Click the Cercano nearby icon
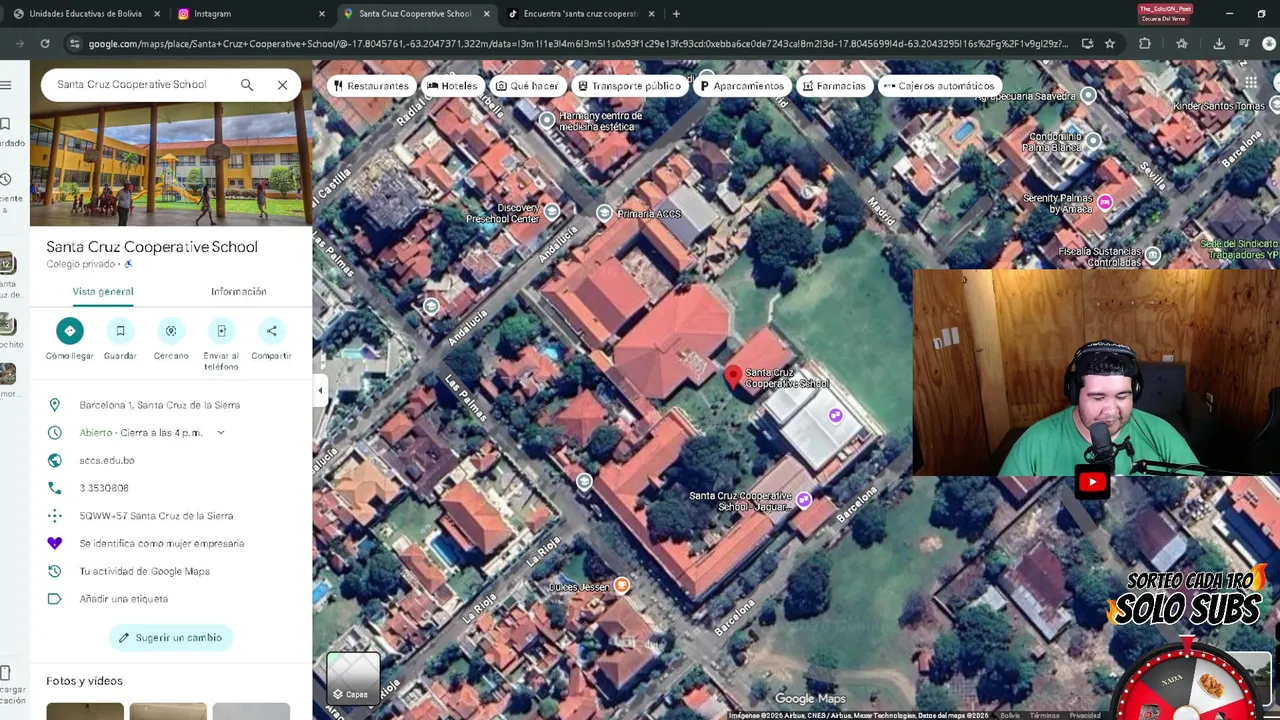The height and width of the screenshot is (720, 1280). click(171, 331)
